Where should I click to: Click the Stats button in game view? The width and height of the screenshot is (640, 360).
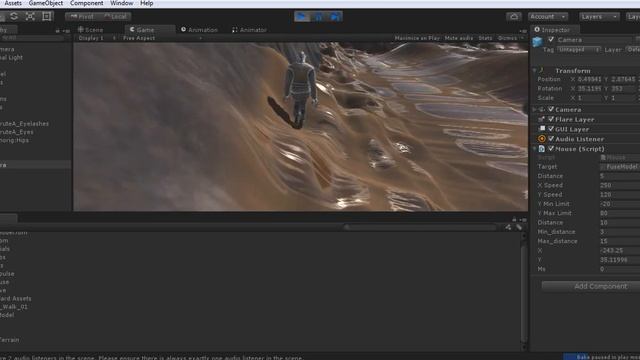point(485,38)
